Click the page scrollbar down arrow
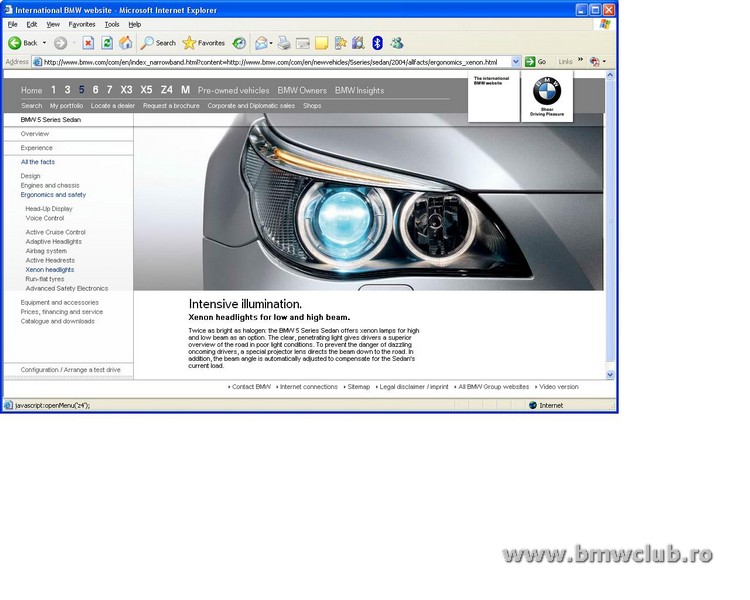The height and width of the screenshot is (600, 750). tap(610, 375)
